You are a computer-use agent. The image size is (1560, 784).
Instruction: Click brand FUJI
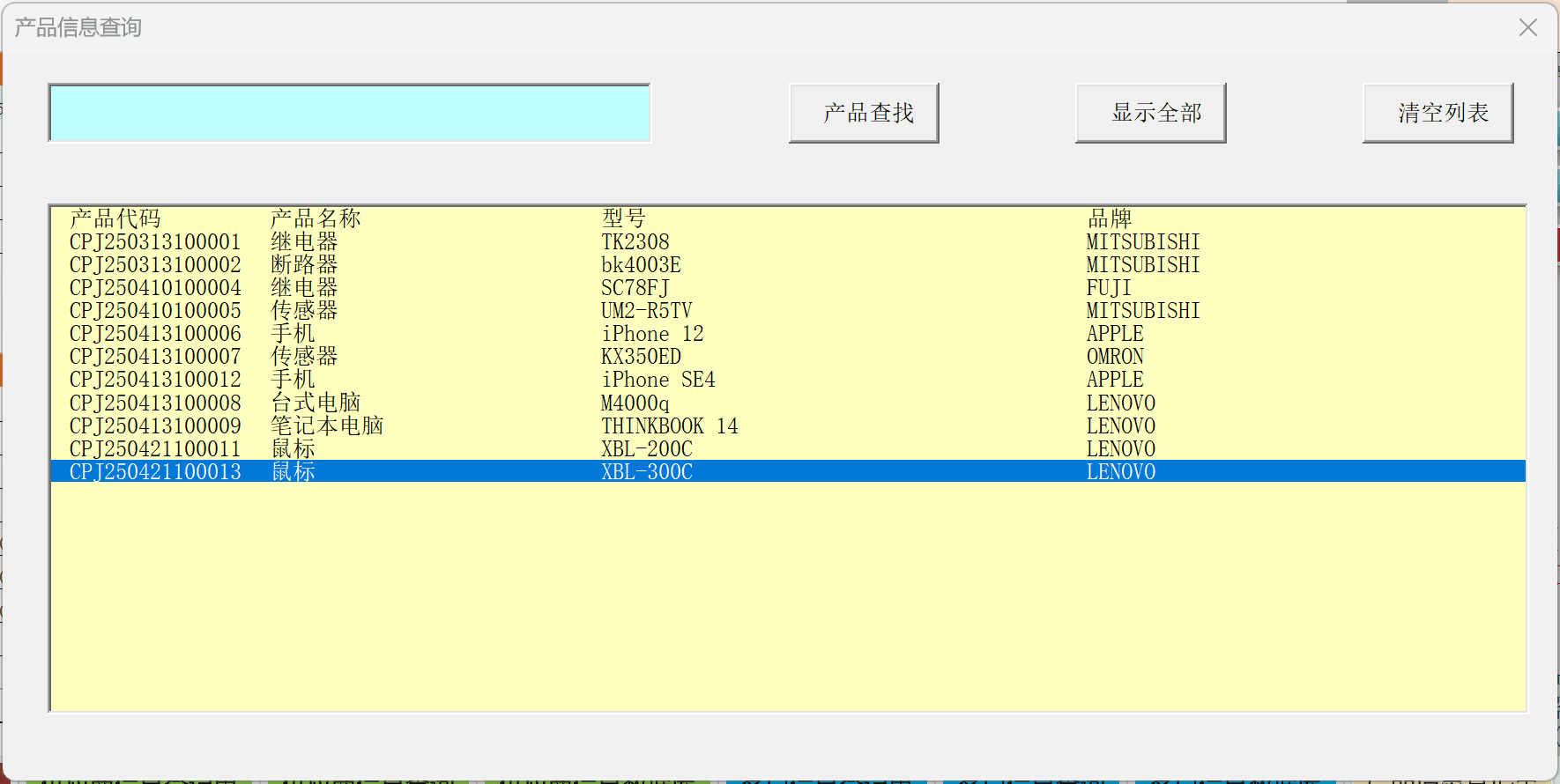click(1109, 288)
